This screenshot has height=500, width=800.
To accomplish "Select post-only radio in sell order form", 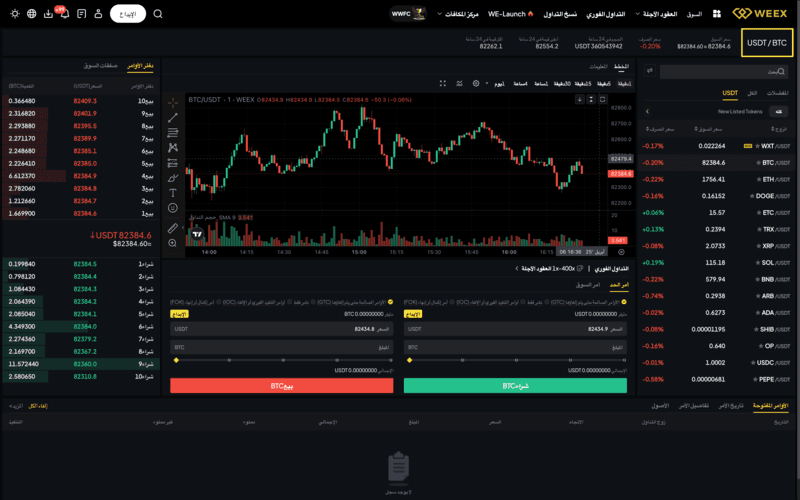I will (x=313, y=302).
